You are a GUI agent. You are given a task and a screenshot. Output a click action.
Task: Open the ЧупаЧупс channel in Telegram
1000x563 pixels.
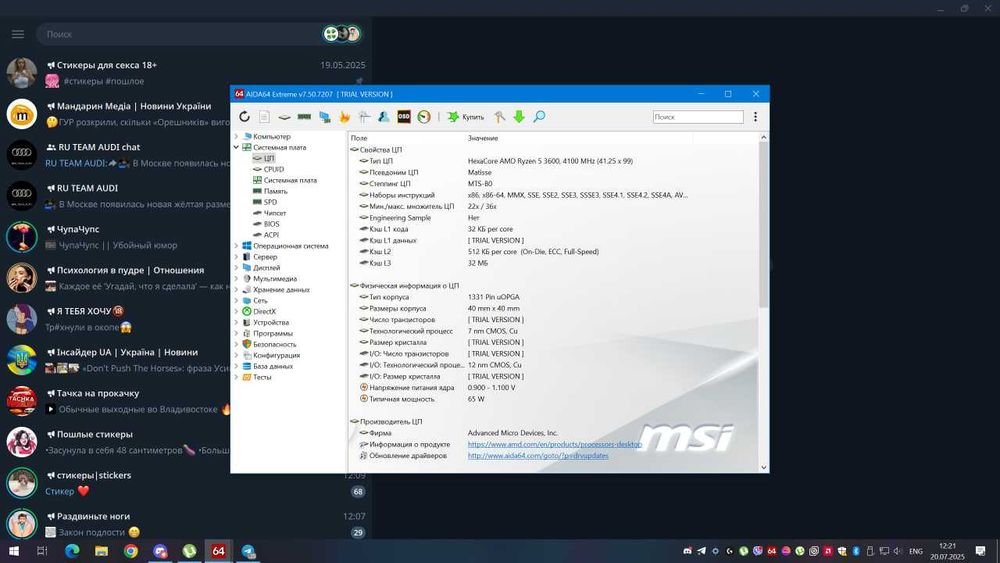tap(116, 237)
